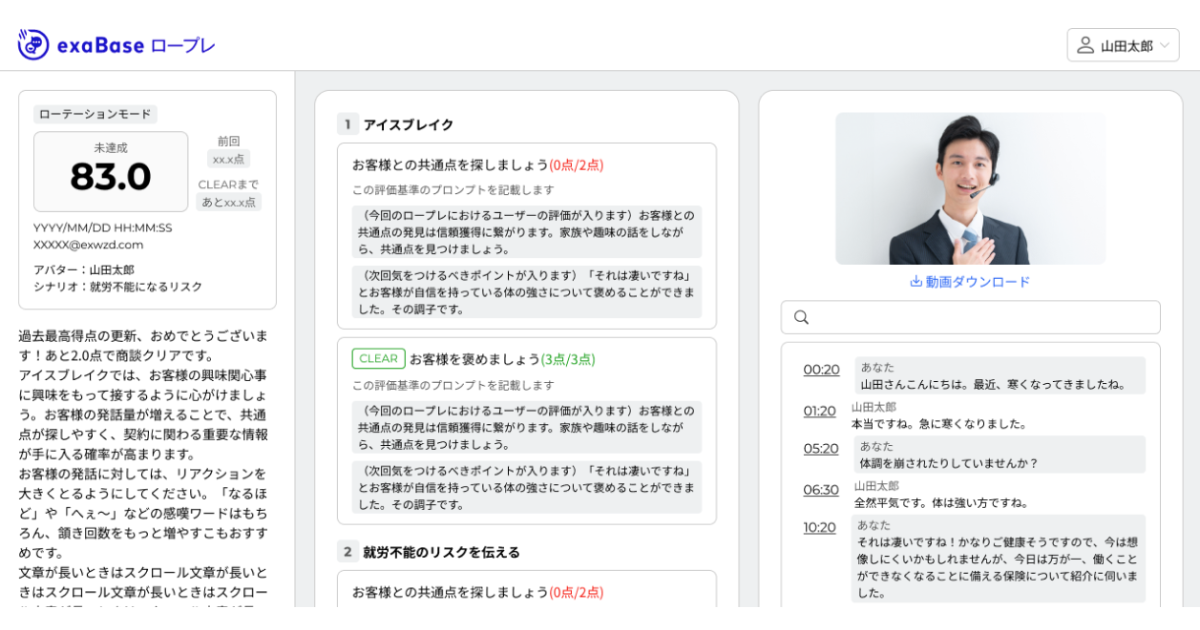
Task: Jump to timestamp 05:20 in transcript
Action: tap(821, 449)
